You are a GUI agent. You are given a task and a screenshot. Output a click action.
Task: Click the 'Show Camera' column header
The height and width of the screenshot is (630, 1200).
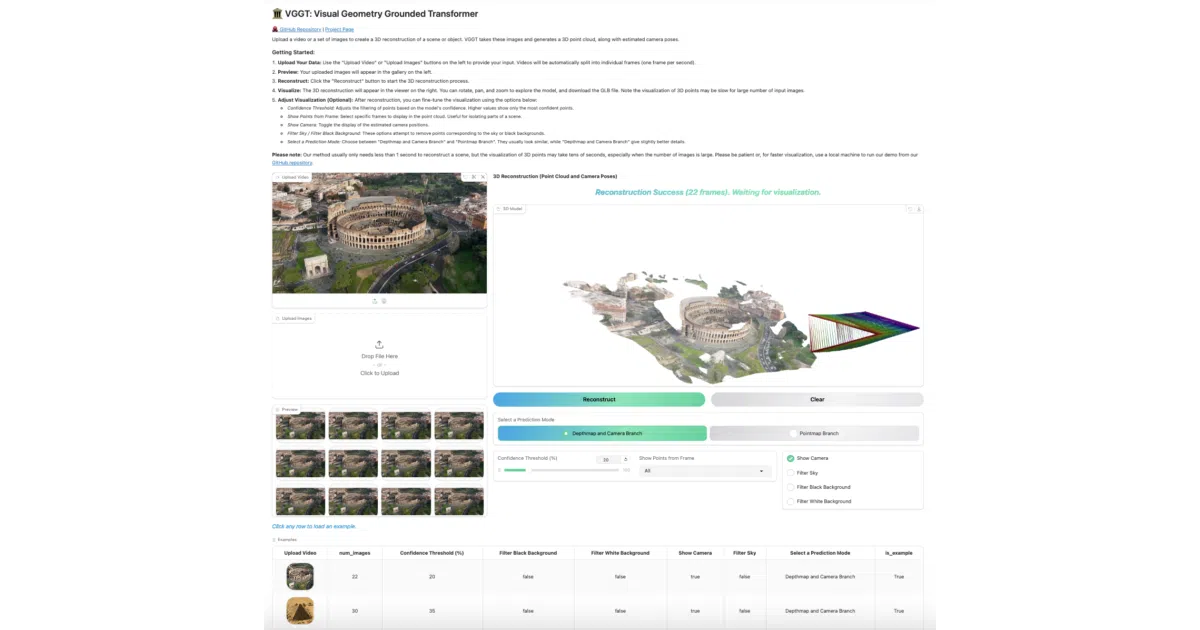(x=695, y=552)
